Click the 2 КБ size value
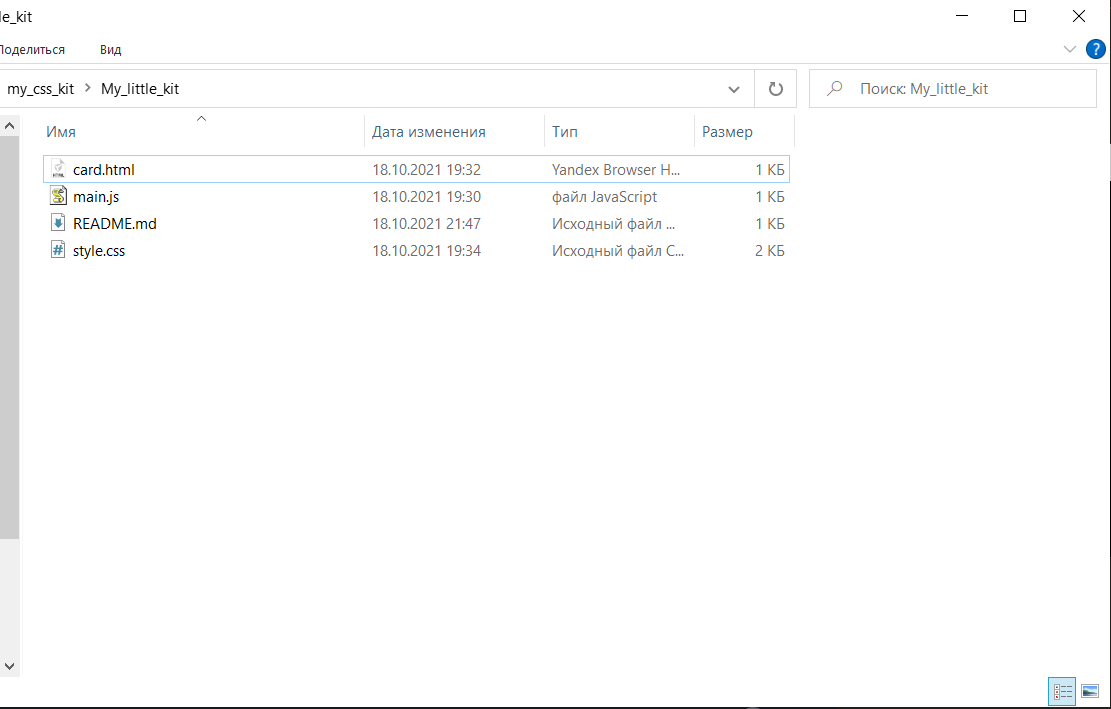 click(769, 251)
